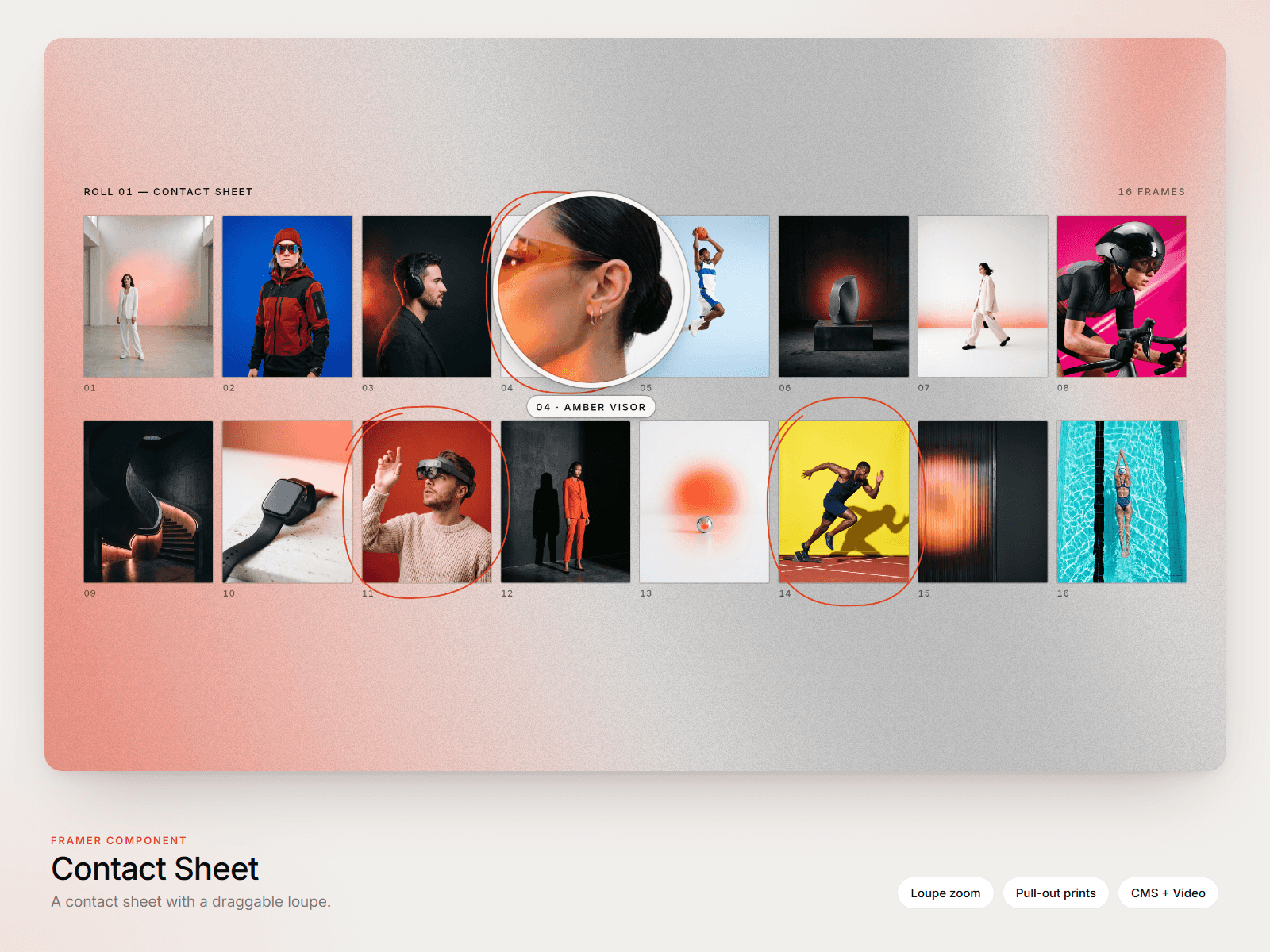Image resolution: width=1270 pixels, height=952 pixels.
Task: Select circled frame 14 sprinter on yellow
Action: point(844,501)
